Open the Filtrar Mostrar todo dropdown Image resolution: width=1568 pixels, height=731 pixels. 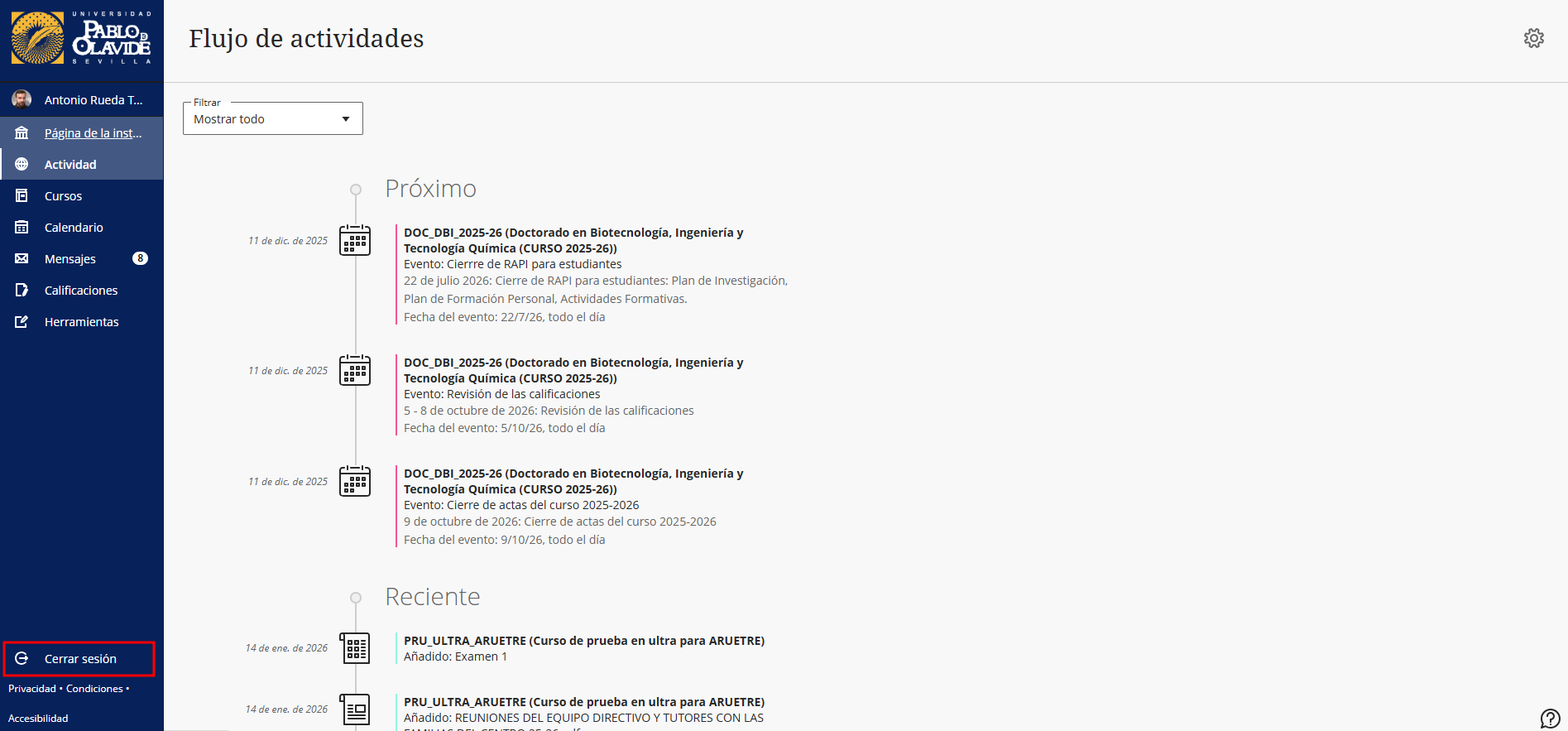272,119
